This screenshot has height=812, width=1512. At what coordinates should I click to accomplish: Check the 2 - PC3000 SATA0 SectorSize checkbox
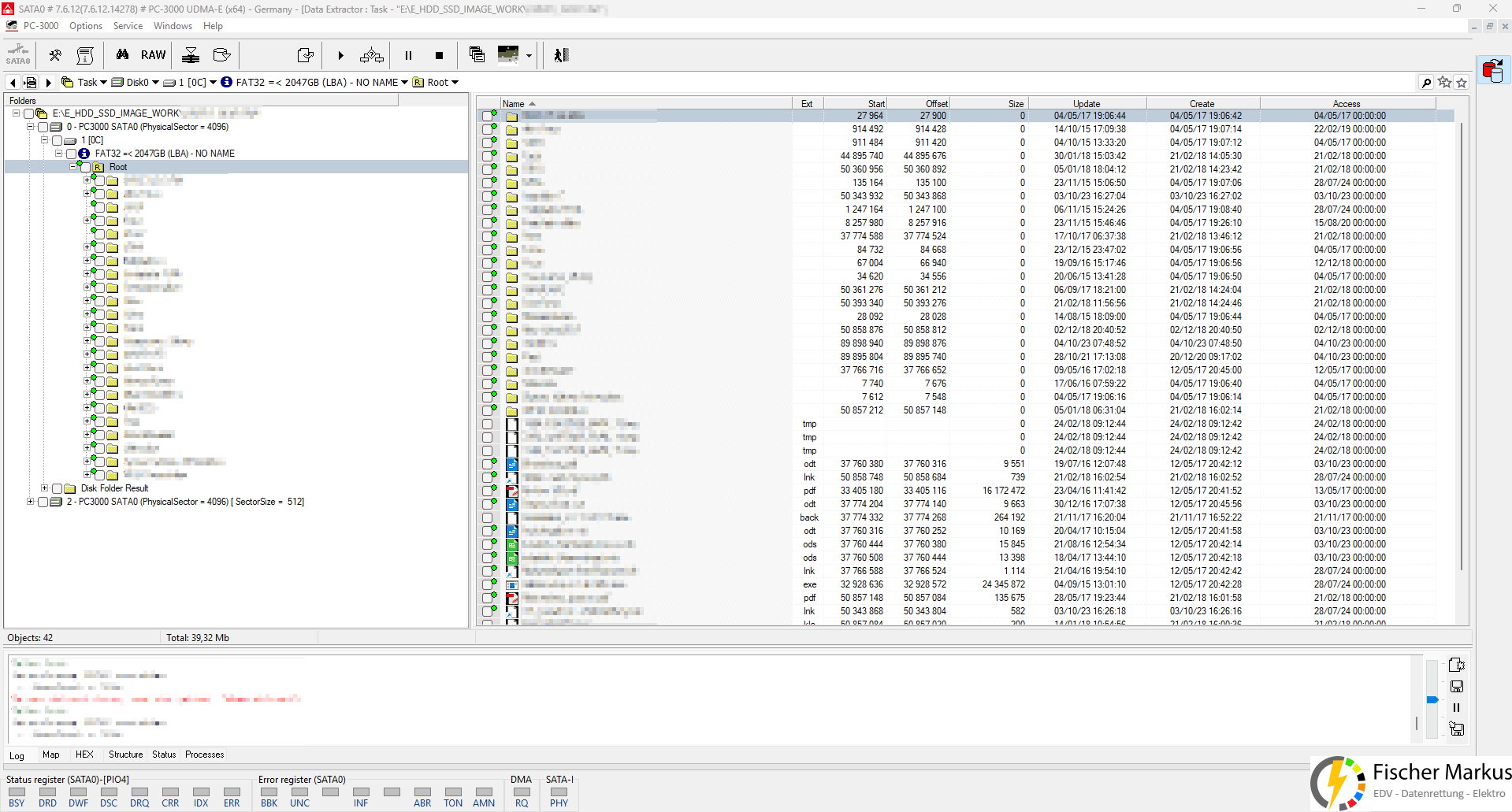43,502
